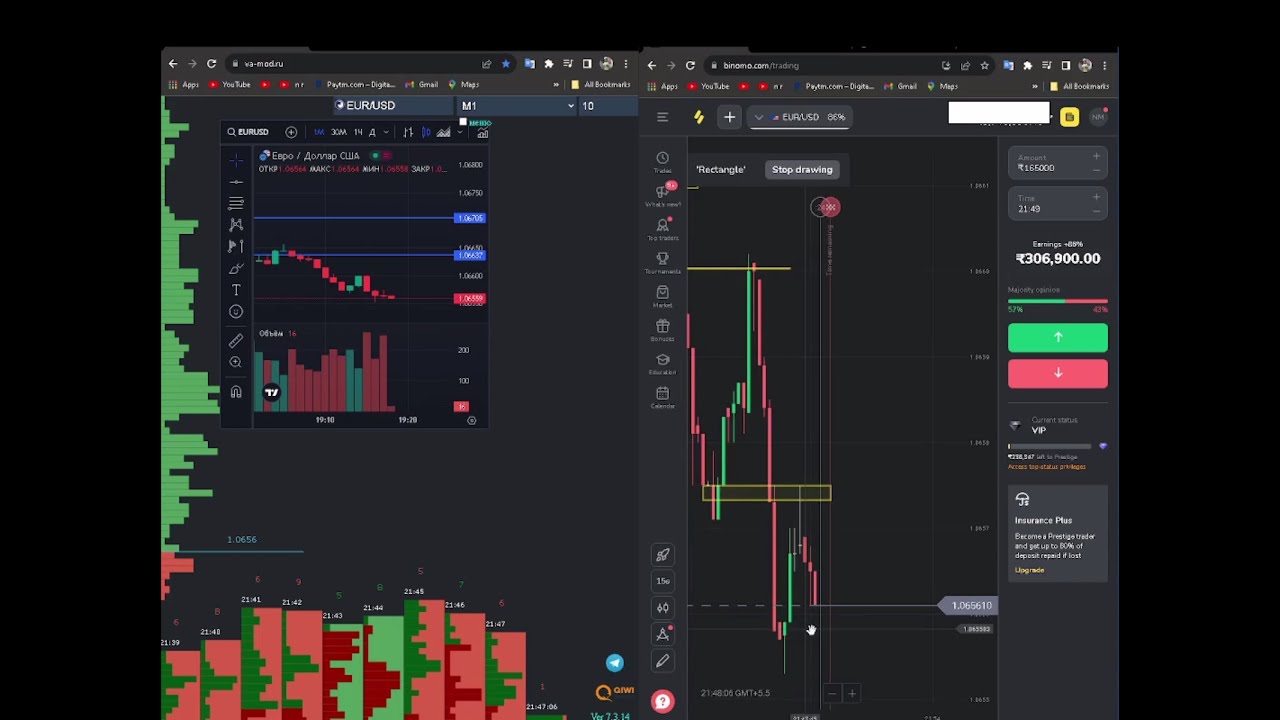Increase trade amount with plus
This screenshot has height=720, width=1280.
click(x=1096, y=156)
